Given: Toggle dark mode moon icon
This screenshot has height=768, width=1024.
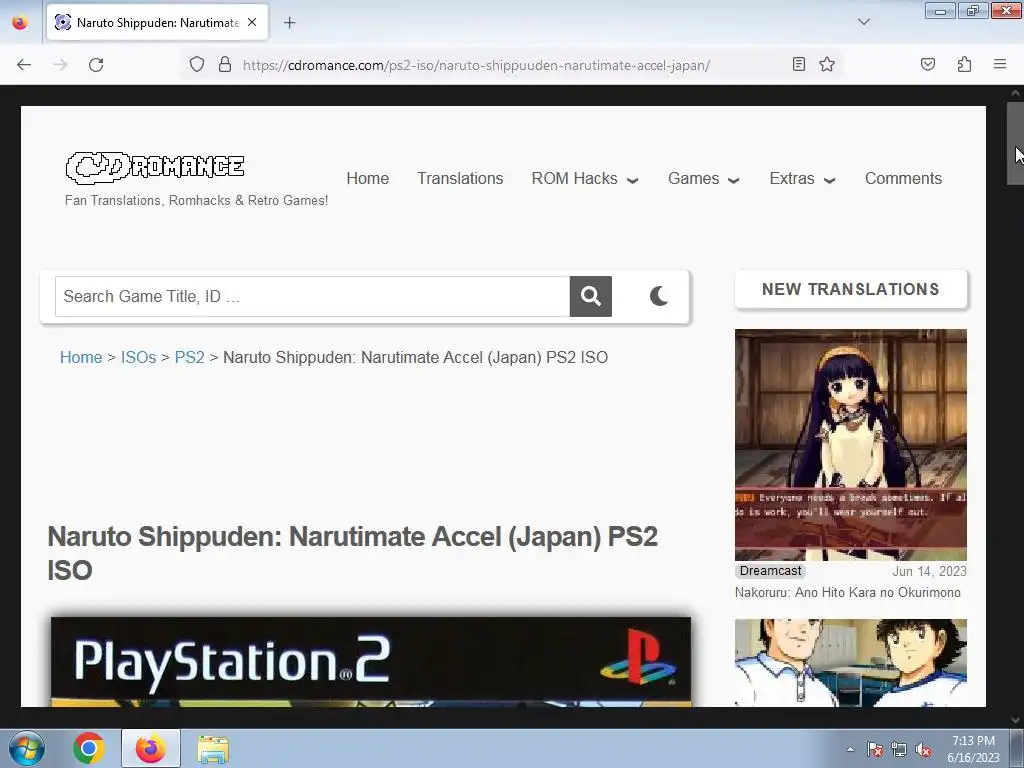Looking at the screenshot, I should coord(659,296).
